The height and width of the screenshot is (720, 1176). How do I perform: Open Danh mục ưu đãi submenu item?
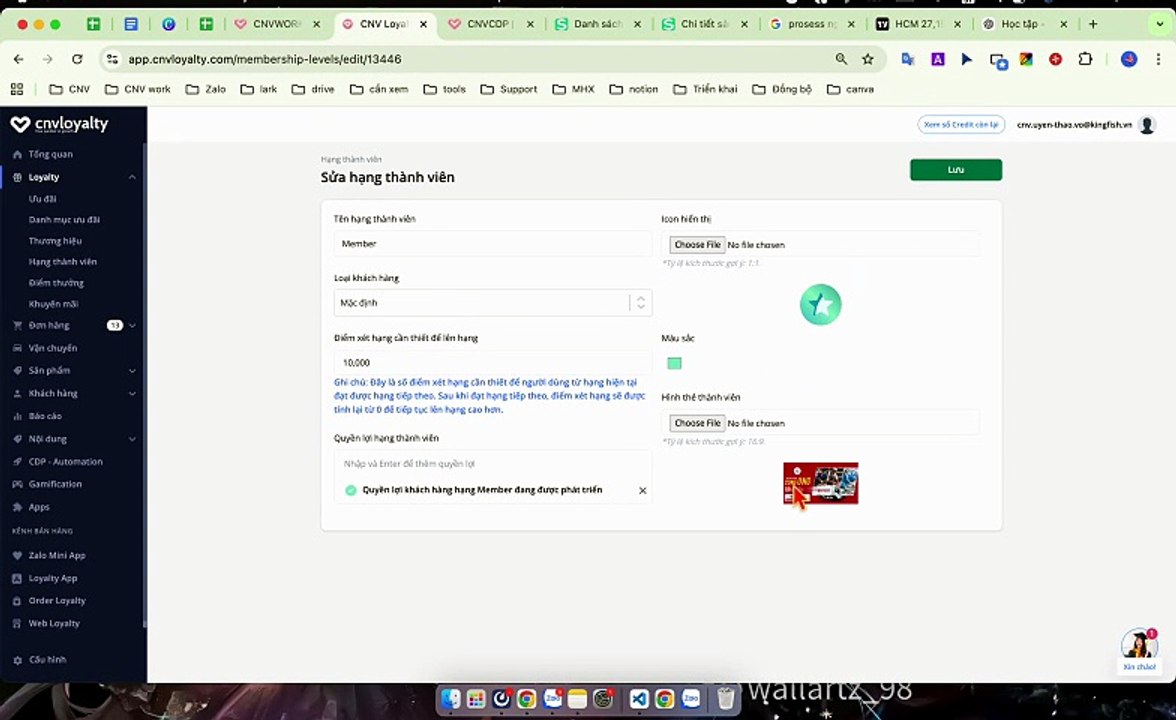click(x=64, y=220)
